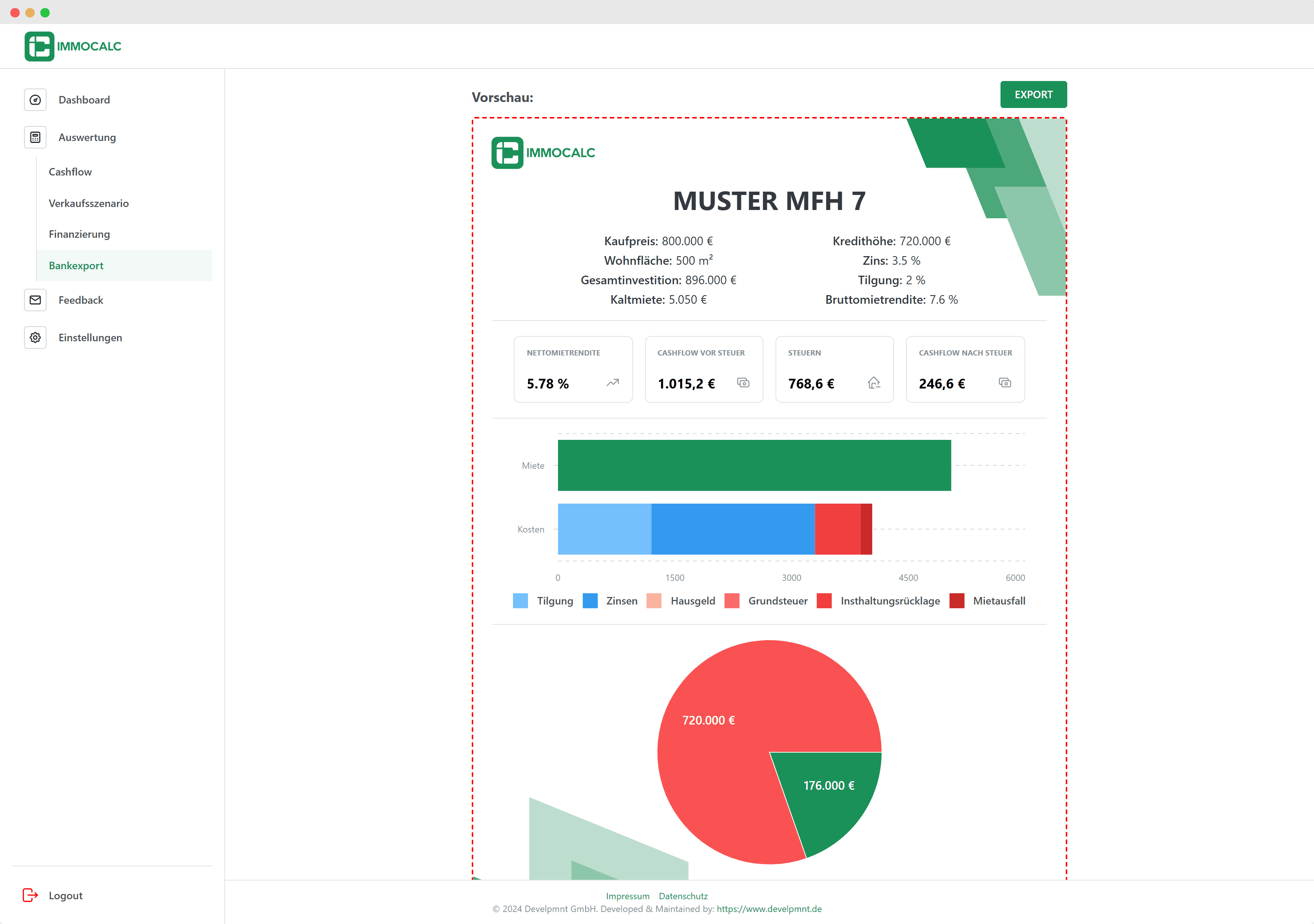Toggle Mietausfall legend entry in chart

pos(999,601)
